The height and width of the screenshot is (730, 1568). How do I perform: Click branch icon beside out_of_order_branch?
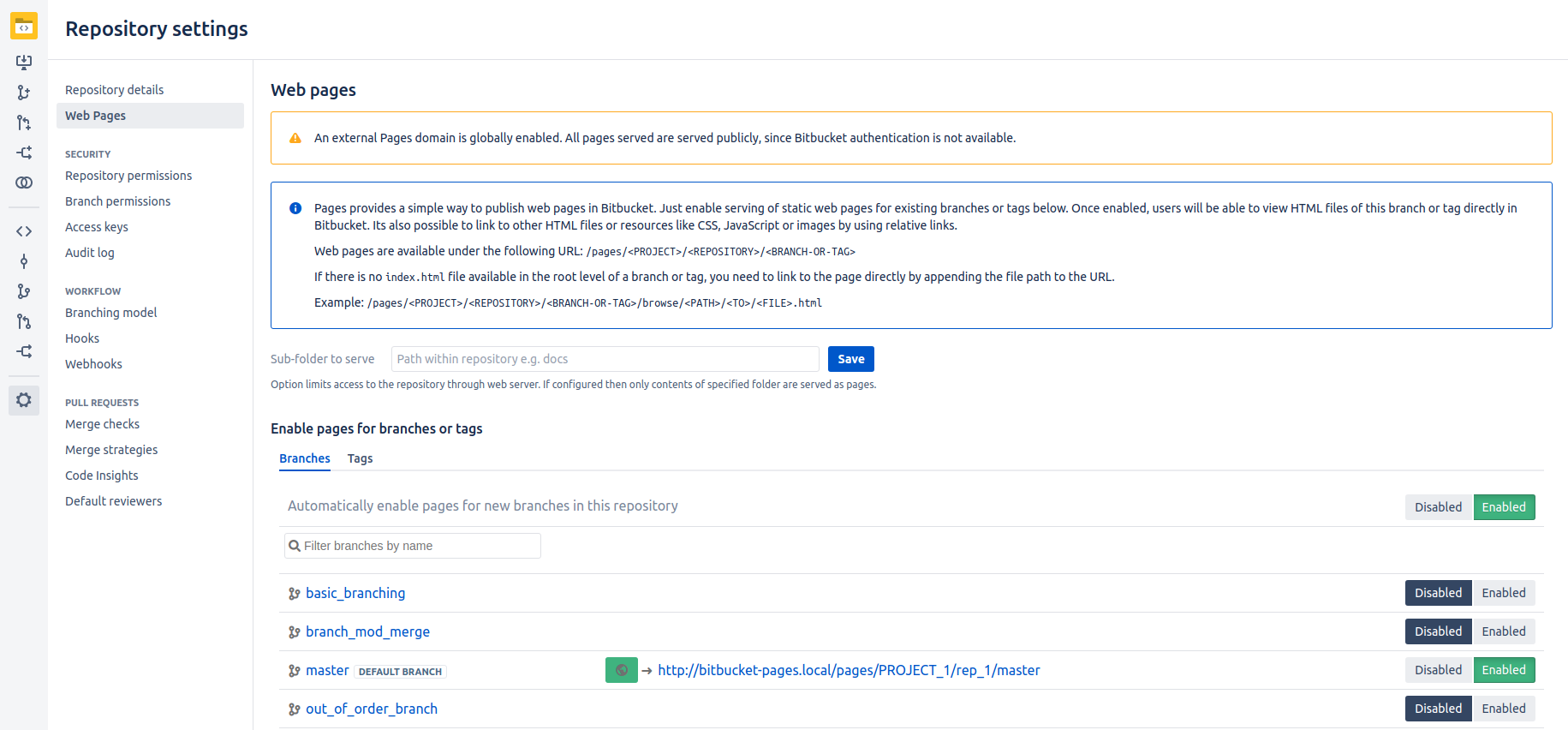[x=295, y=709]
